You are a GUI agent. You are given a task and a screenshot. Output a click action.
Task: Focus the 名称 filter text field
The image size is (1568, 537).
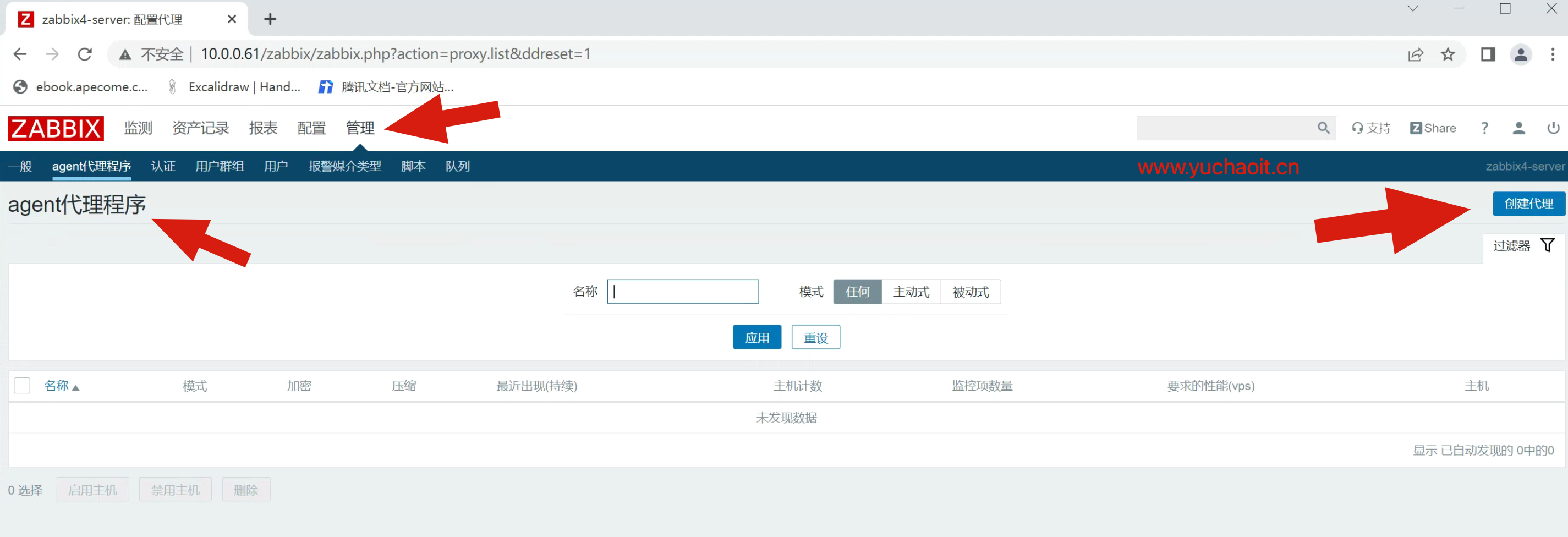[x=682, y=292]
